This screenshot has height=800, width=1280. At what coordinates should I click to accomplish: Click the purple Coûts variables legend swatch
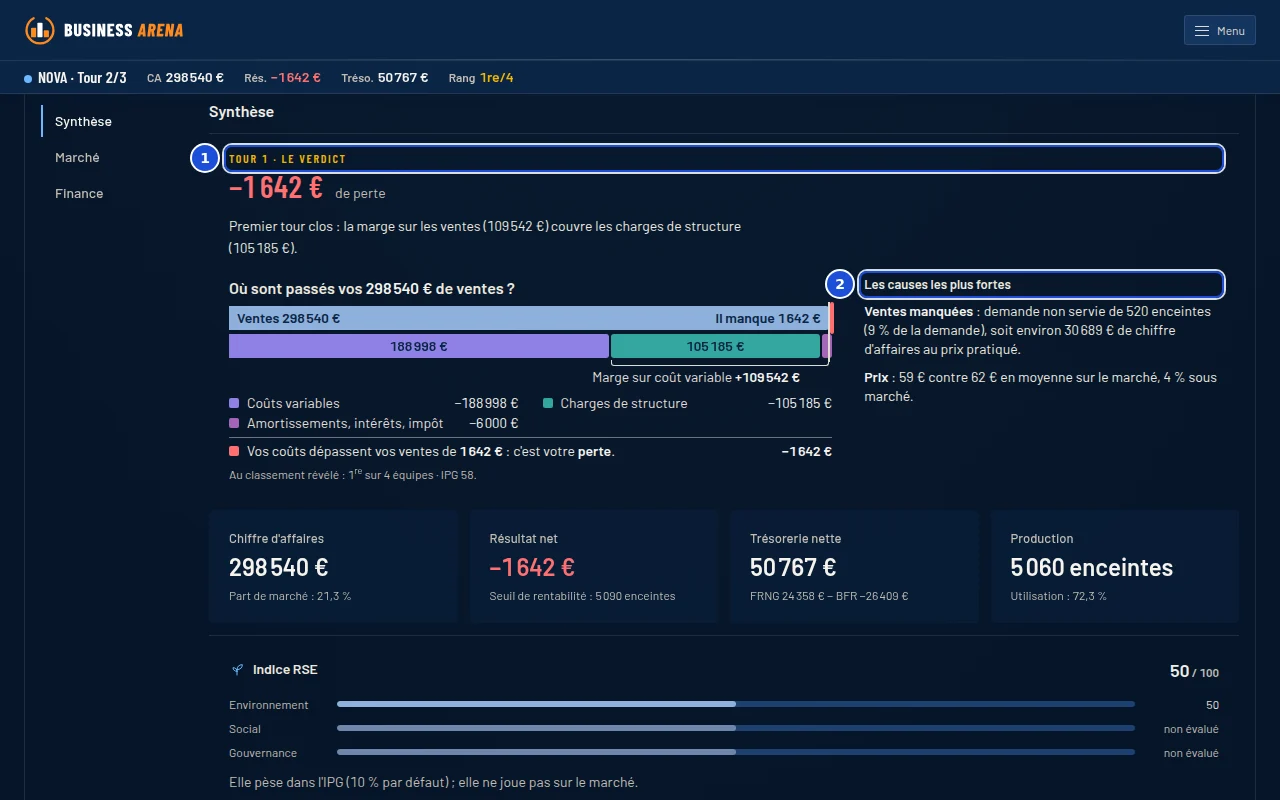tap(234, 404)
